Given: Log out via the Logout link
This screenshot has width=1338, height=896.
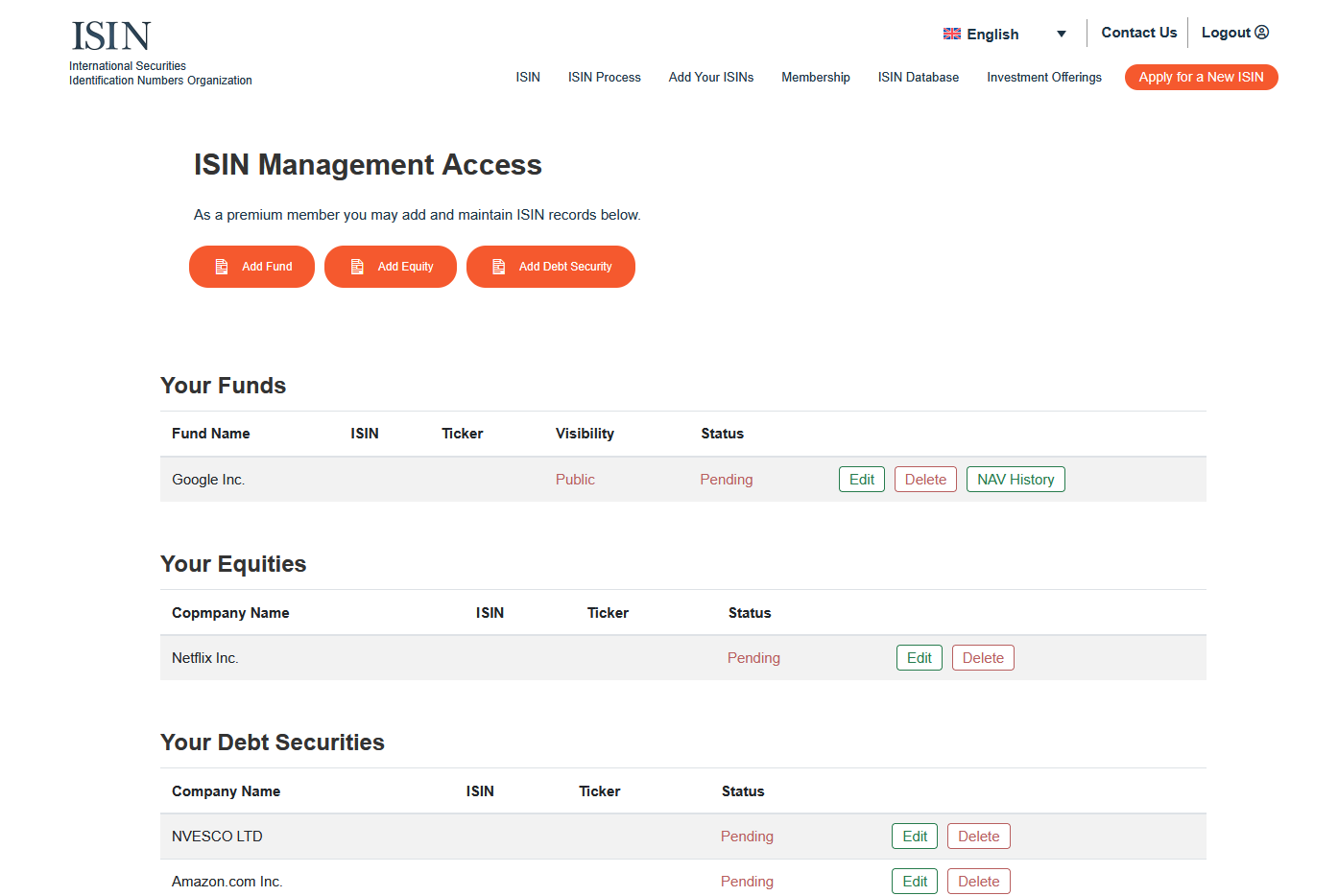Looking at the screenshot, I should [x=1226, y=33].
